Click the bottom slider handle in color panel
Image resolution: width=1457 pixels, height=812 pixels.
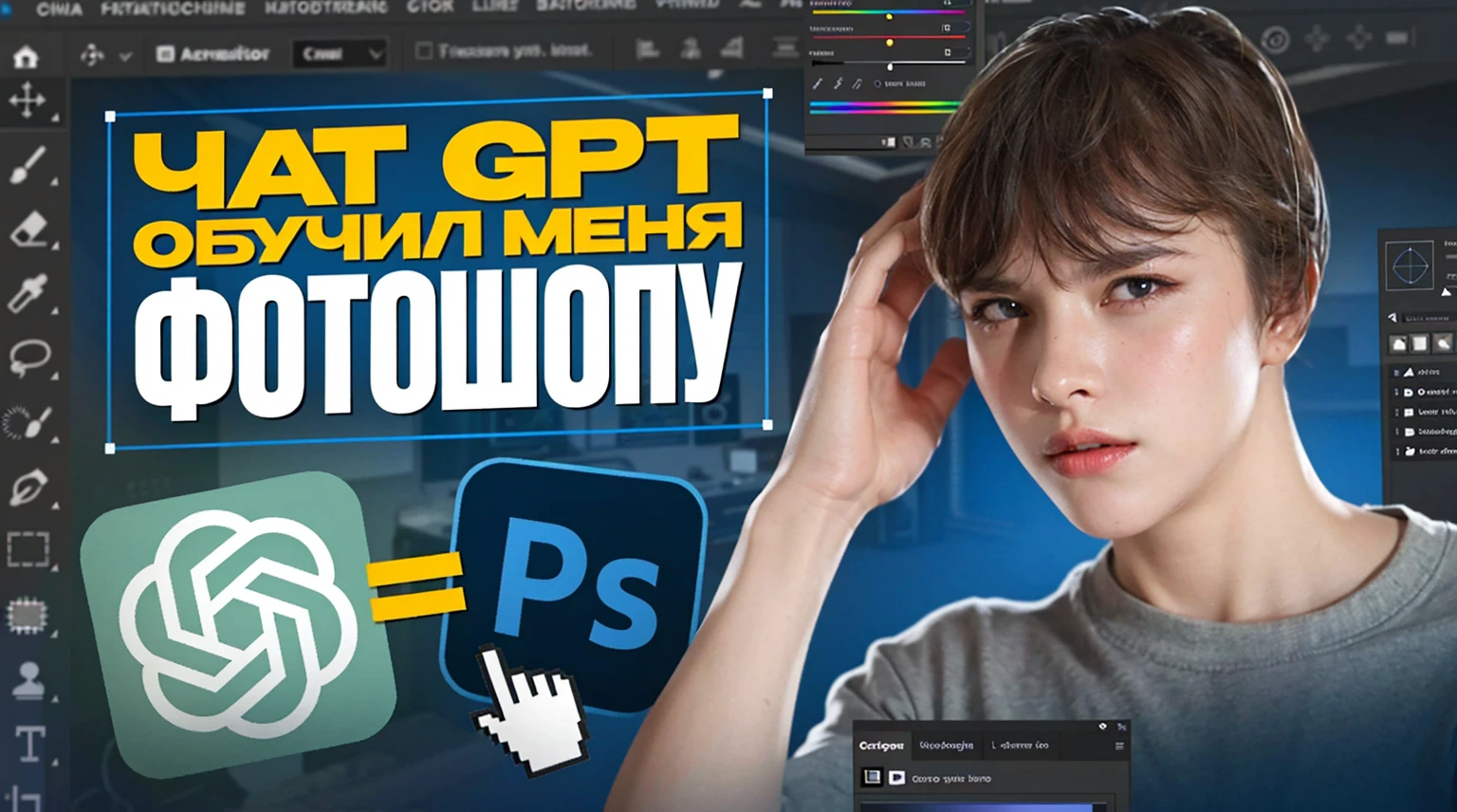point(889,66)
